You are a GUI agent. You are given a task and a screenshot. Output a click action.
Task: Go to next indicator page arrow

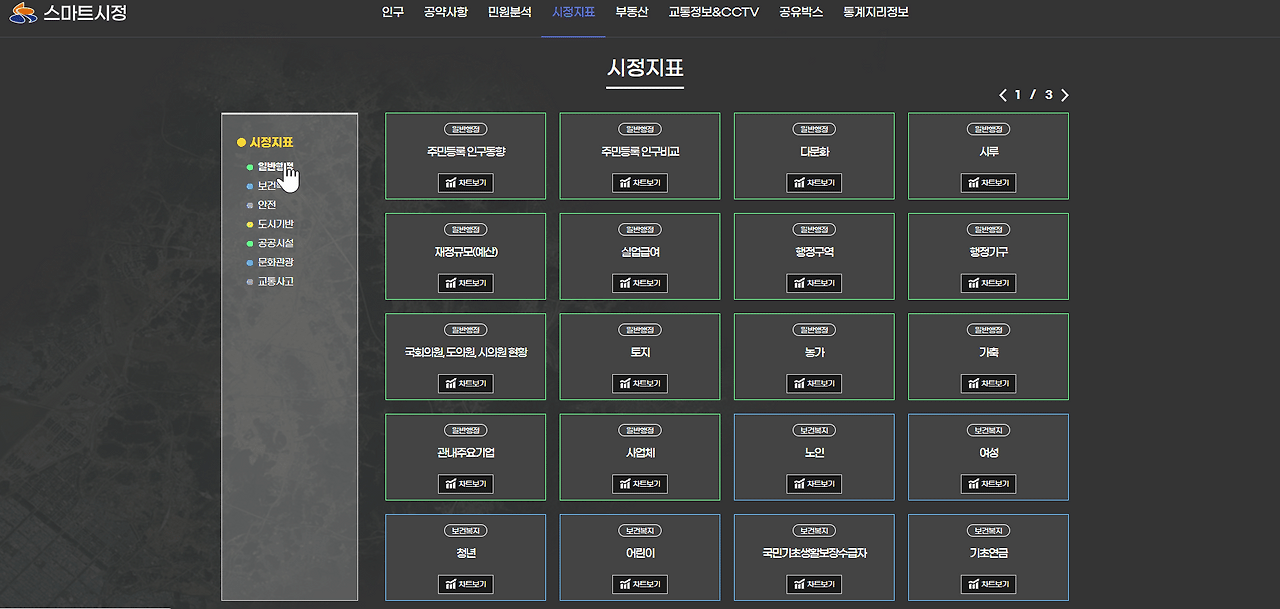point(1065,95)
